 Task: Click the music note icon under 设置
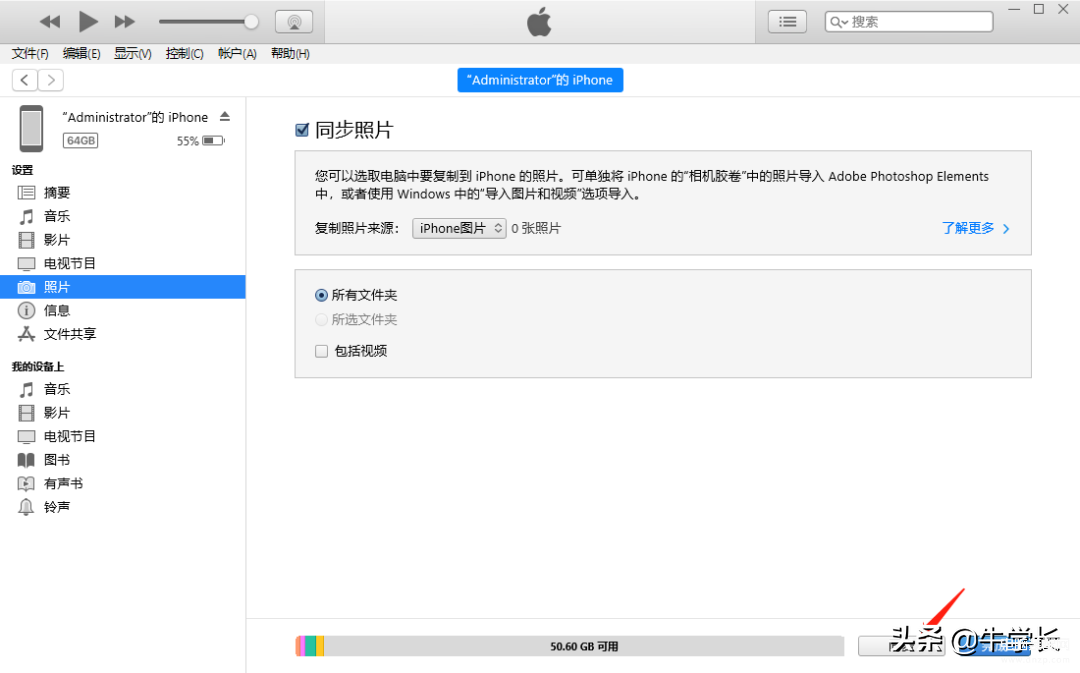(26, 217)
